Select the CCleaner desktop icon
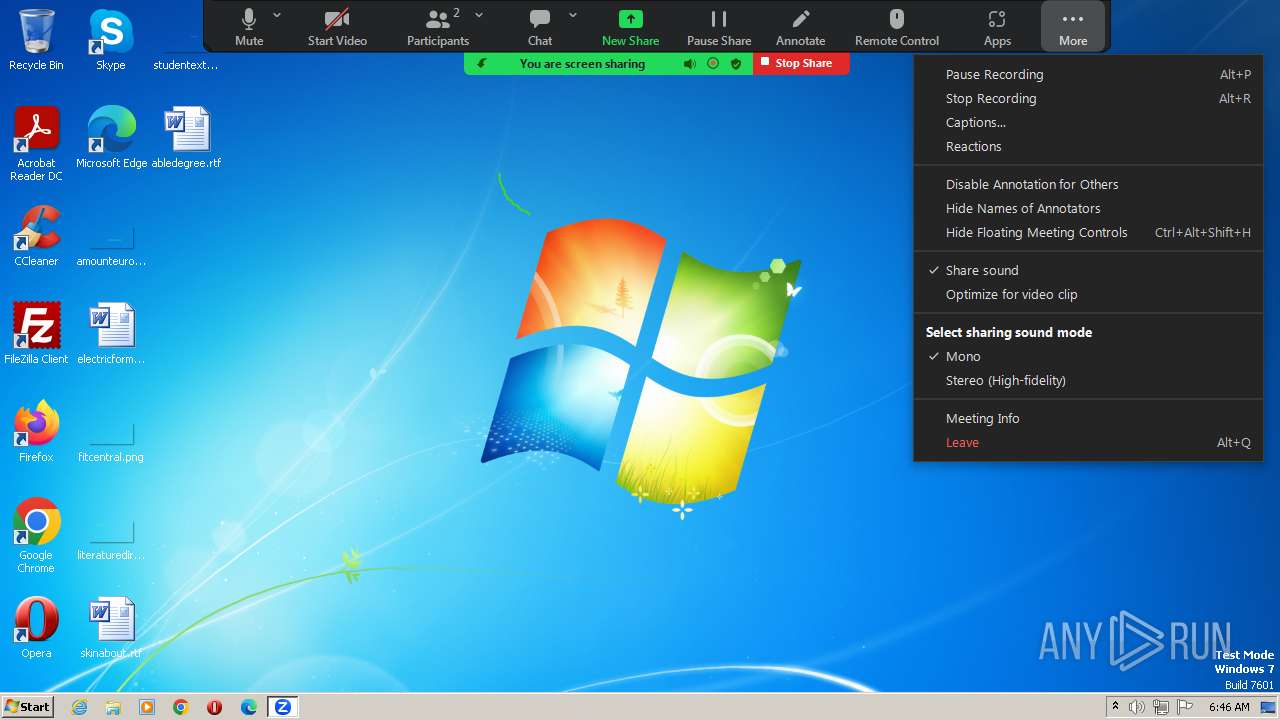The height and width of the screenshot is (720, 1280). point(36,236)
